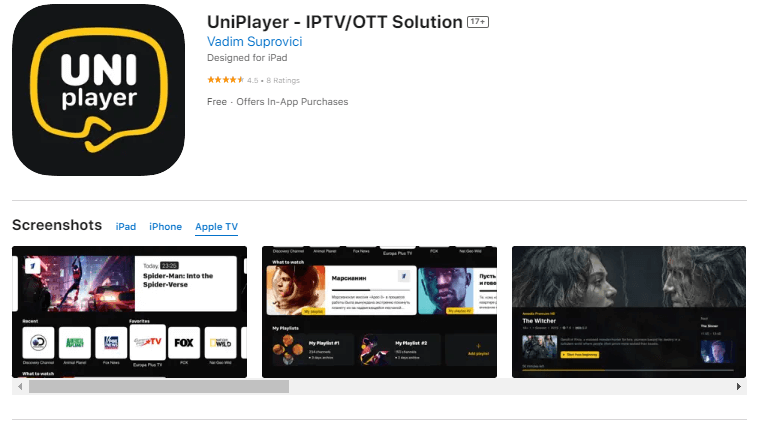Viewport: 767px width, 434px height.
Task: Select the Apple TV screenshots tab
Action: click(x=216, y=227)
